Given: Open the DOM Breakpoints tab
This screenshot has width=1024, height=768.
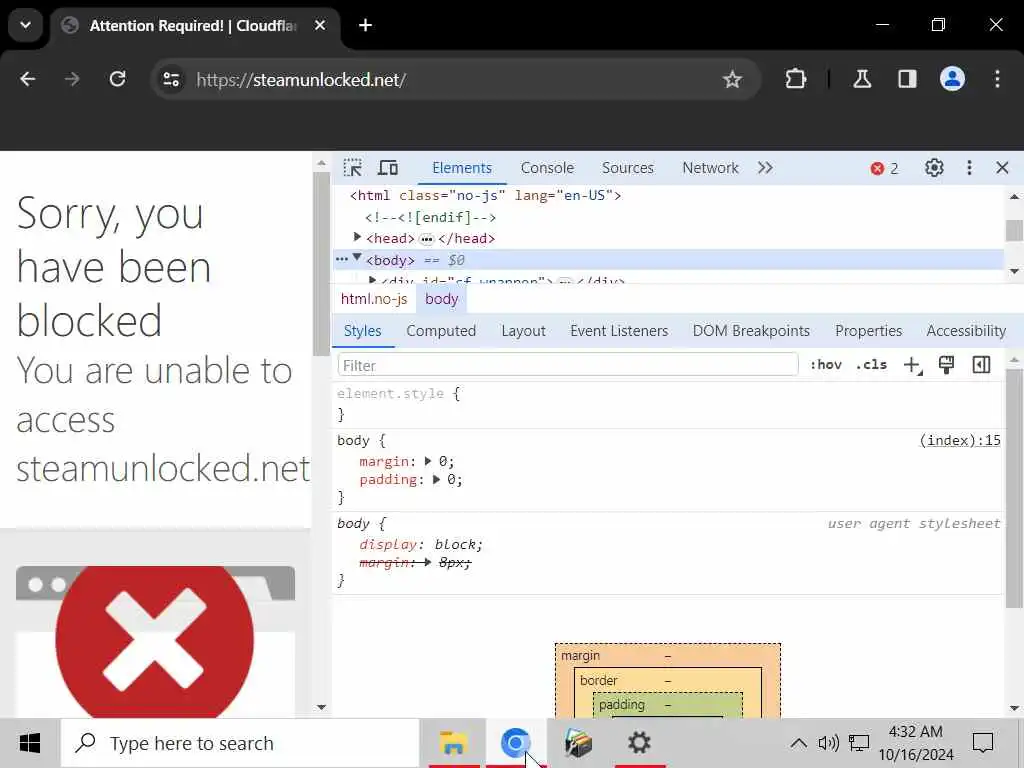Looking at the screenshot, I should tap(751, 330).
